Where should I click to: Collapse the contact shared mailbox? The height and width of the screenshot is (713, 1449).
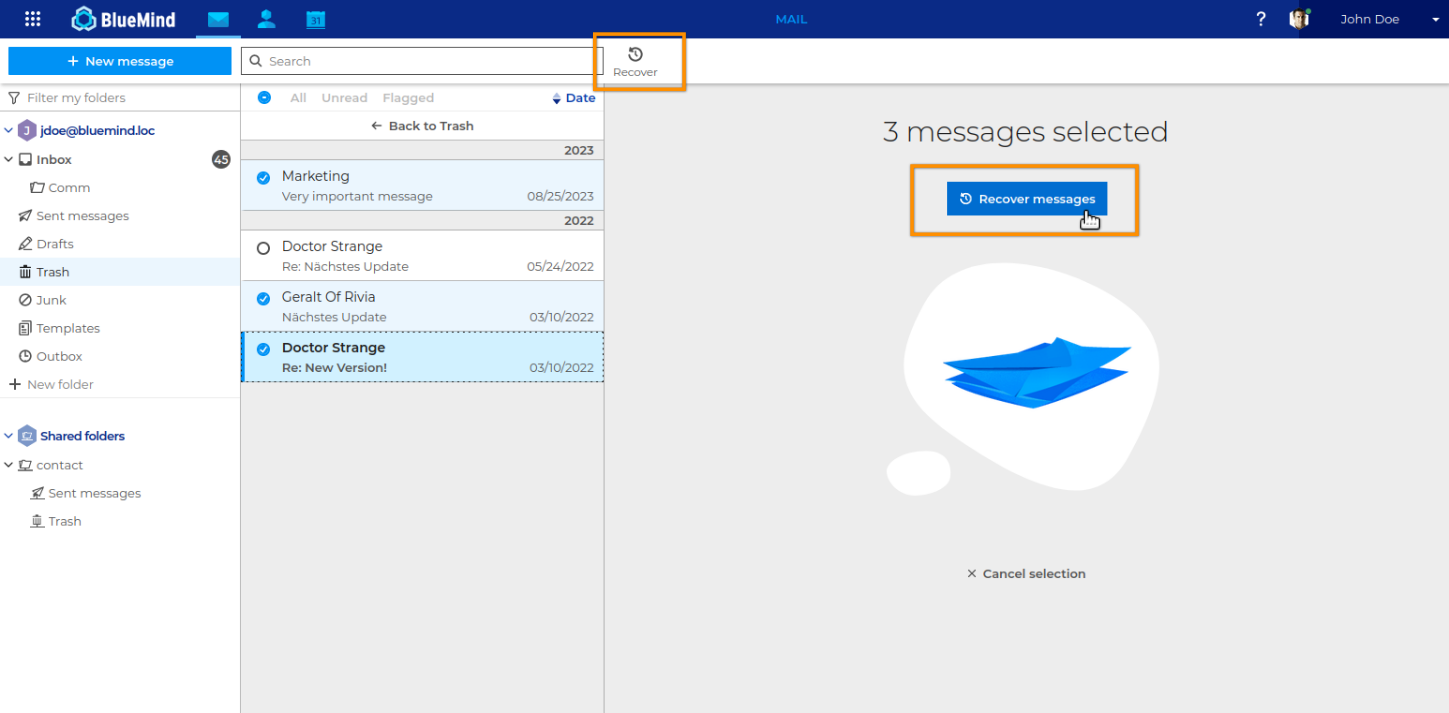9,465
